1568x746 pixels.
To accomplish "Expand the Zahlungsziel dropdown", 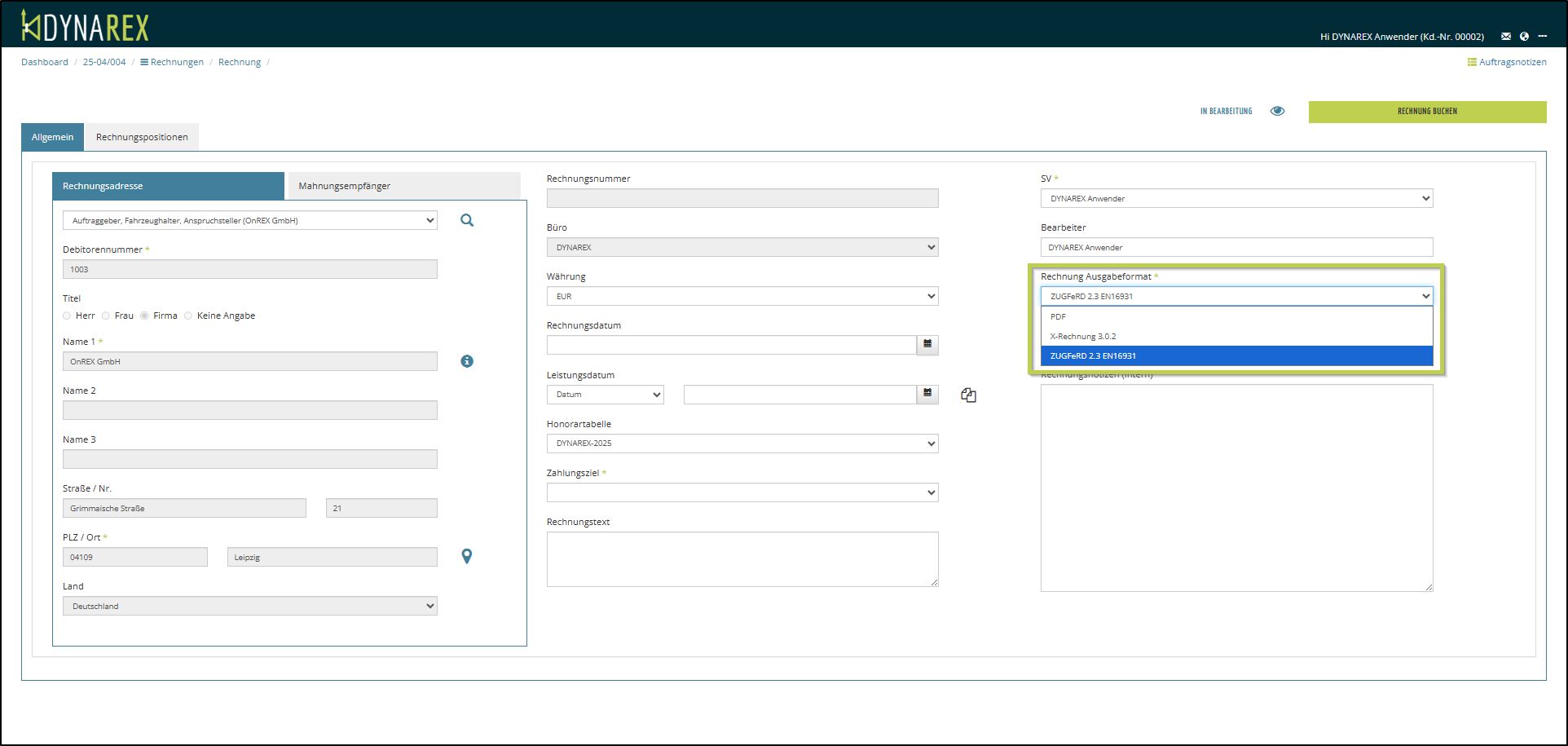I will pyautogui.click(x=742, y=492).
